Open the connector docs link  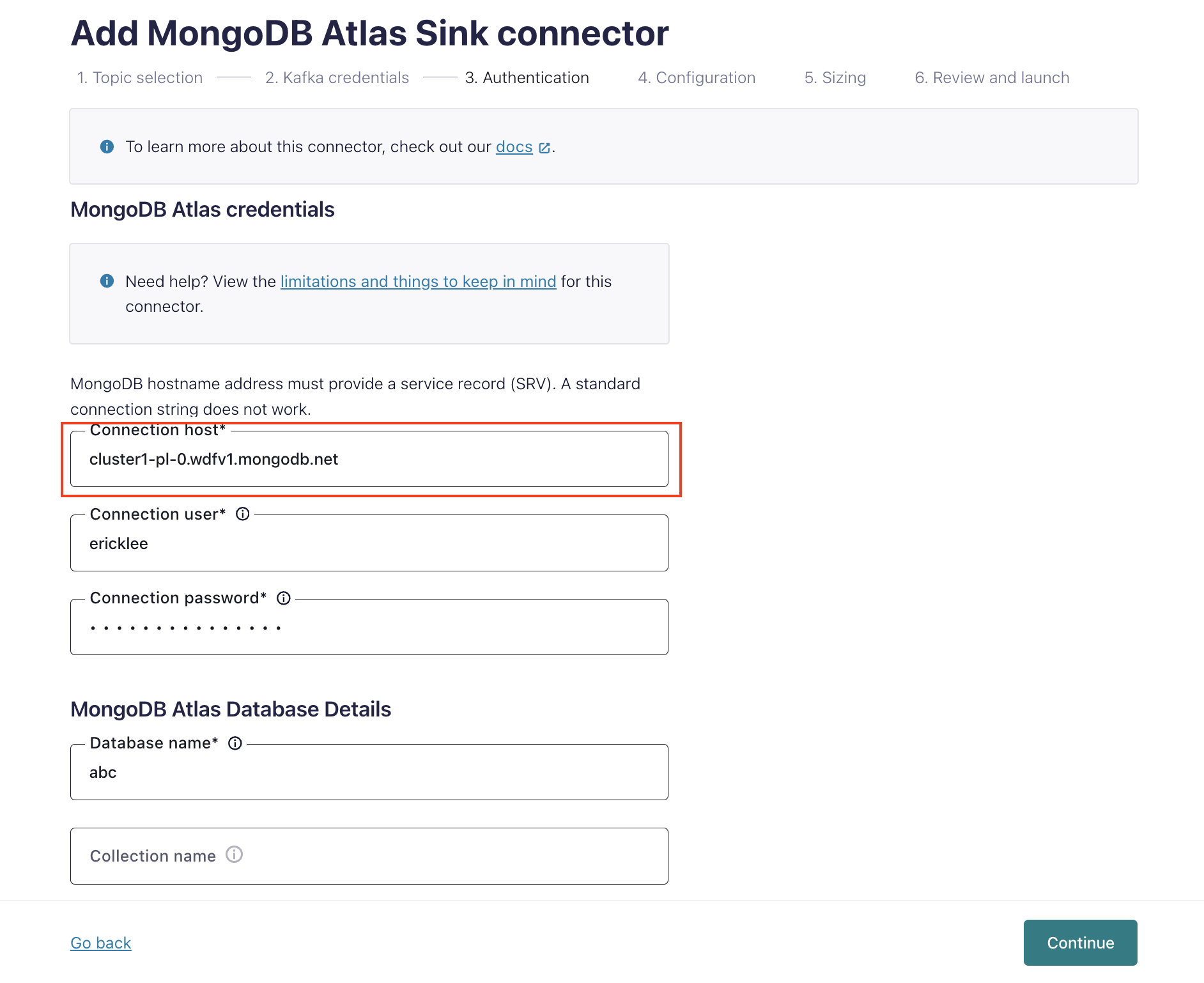click(513, 146)
